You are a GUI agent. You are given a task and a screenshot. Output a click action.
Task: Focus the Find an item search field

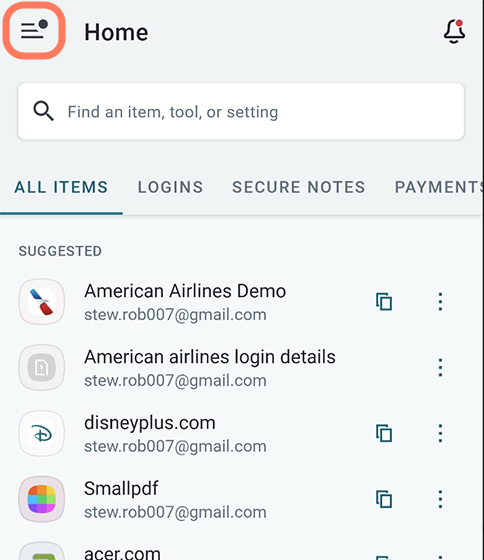click(241, 111)
